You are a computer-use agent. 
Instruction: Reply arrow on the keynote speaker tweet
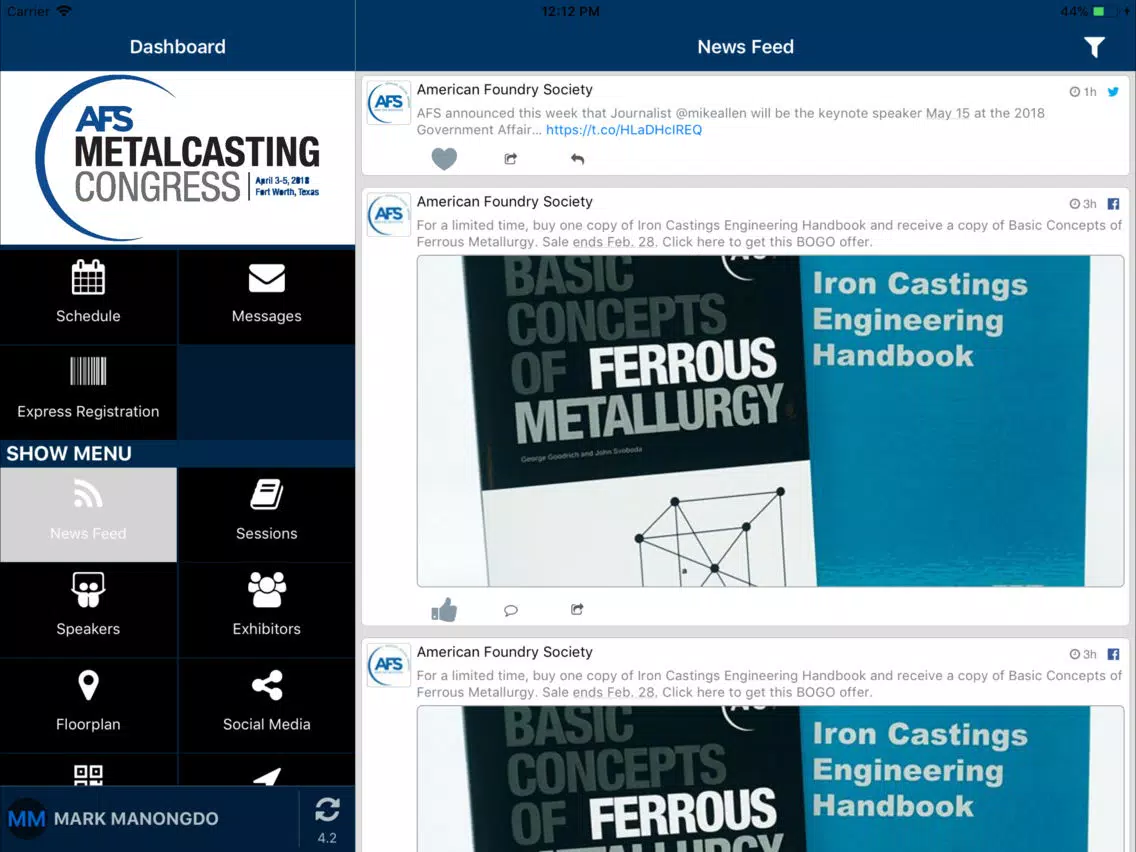click(577, 159)
